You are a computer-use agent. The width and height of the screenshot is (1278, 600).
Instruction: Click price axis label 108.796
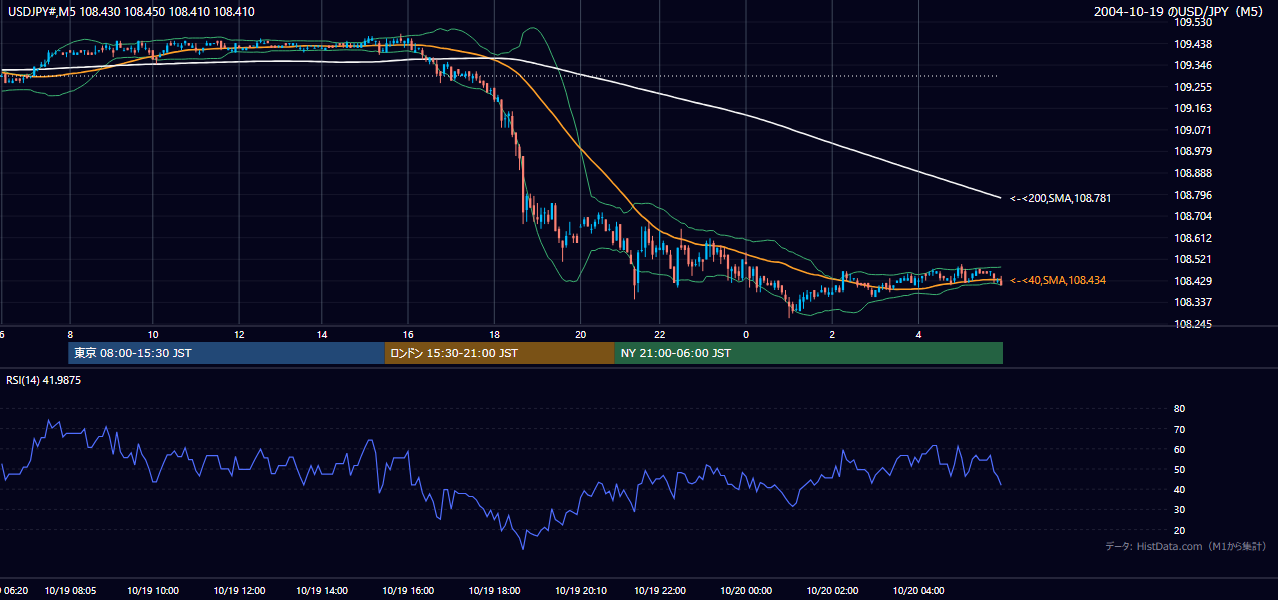coord(1192,194)
